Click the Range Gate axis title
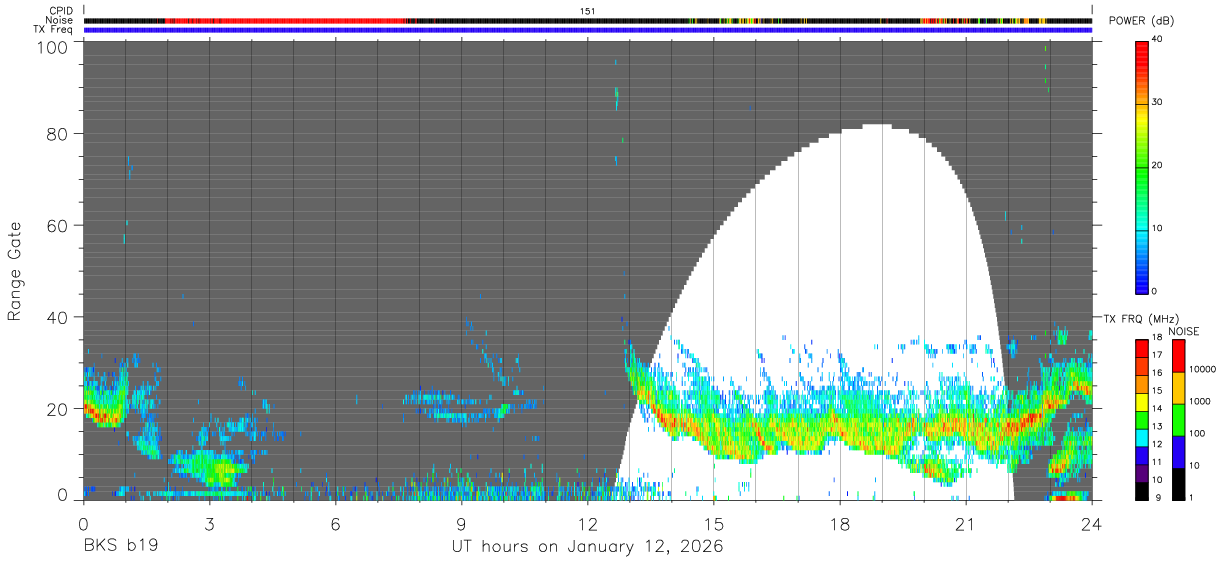Image resolution: width=1228 pixels, height=567 pixels. pos(15,271)
